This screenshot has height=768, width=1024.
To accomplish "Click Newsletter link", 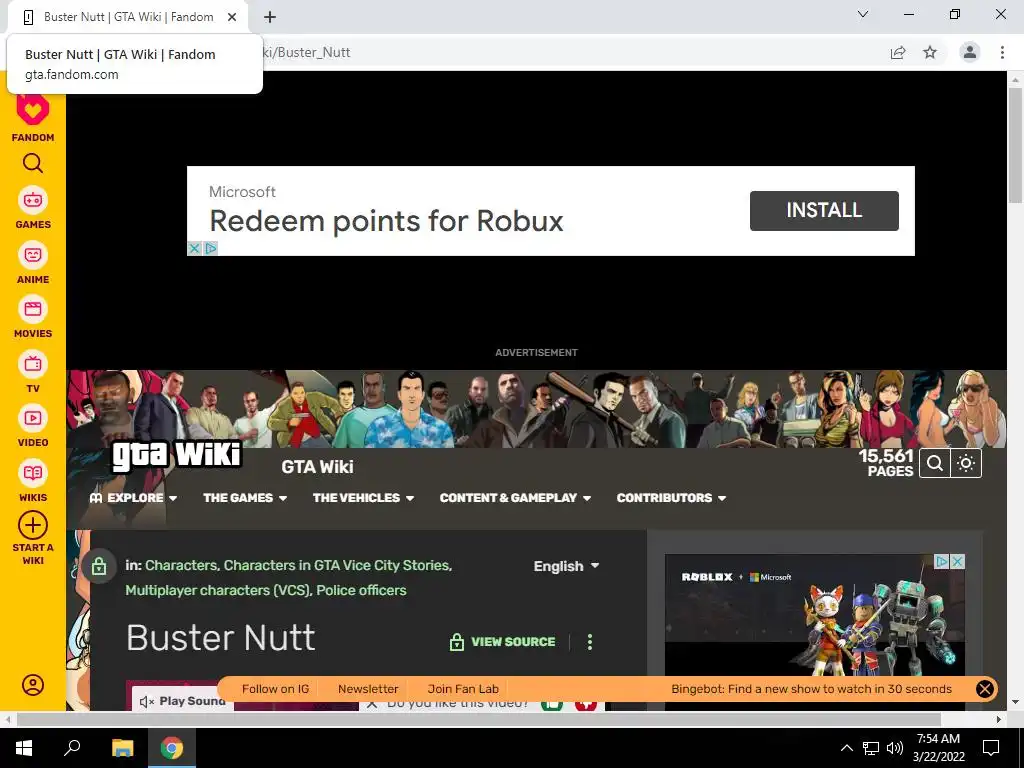I will click(368, 689).
